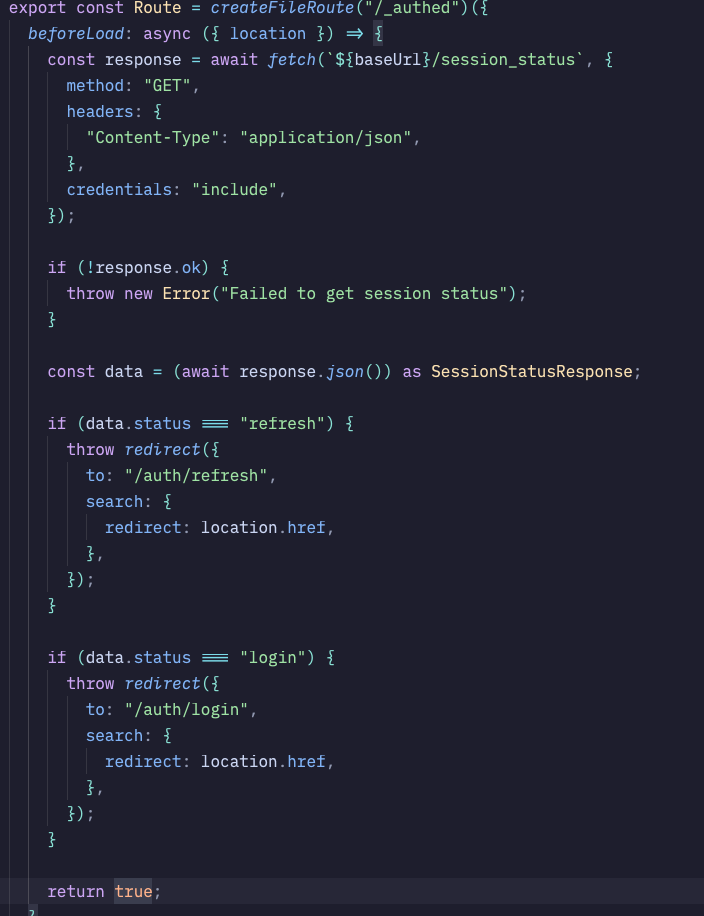Click the highlighted true keyword

point(133,891)
